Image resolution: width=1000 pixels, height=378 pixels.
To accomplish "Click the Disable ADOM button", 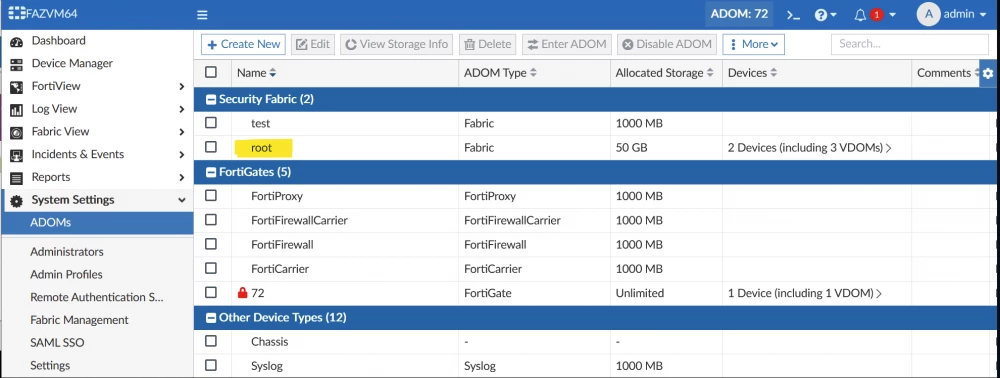I will 667,44.
